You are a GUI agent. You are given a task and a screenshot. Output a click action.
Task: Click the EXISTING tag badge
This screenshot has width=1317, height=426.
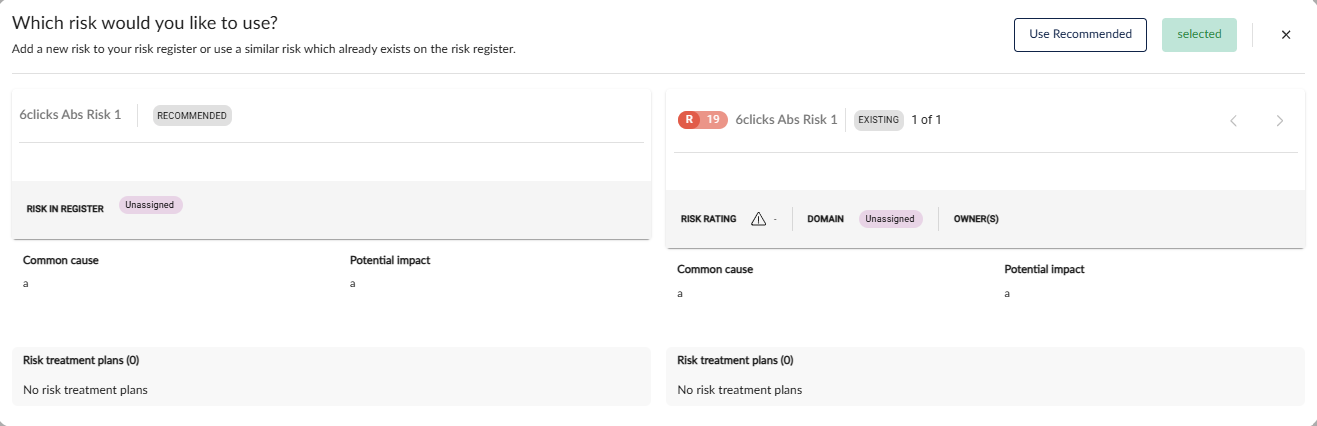tap(879, 120)
